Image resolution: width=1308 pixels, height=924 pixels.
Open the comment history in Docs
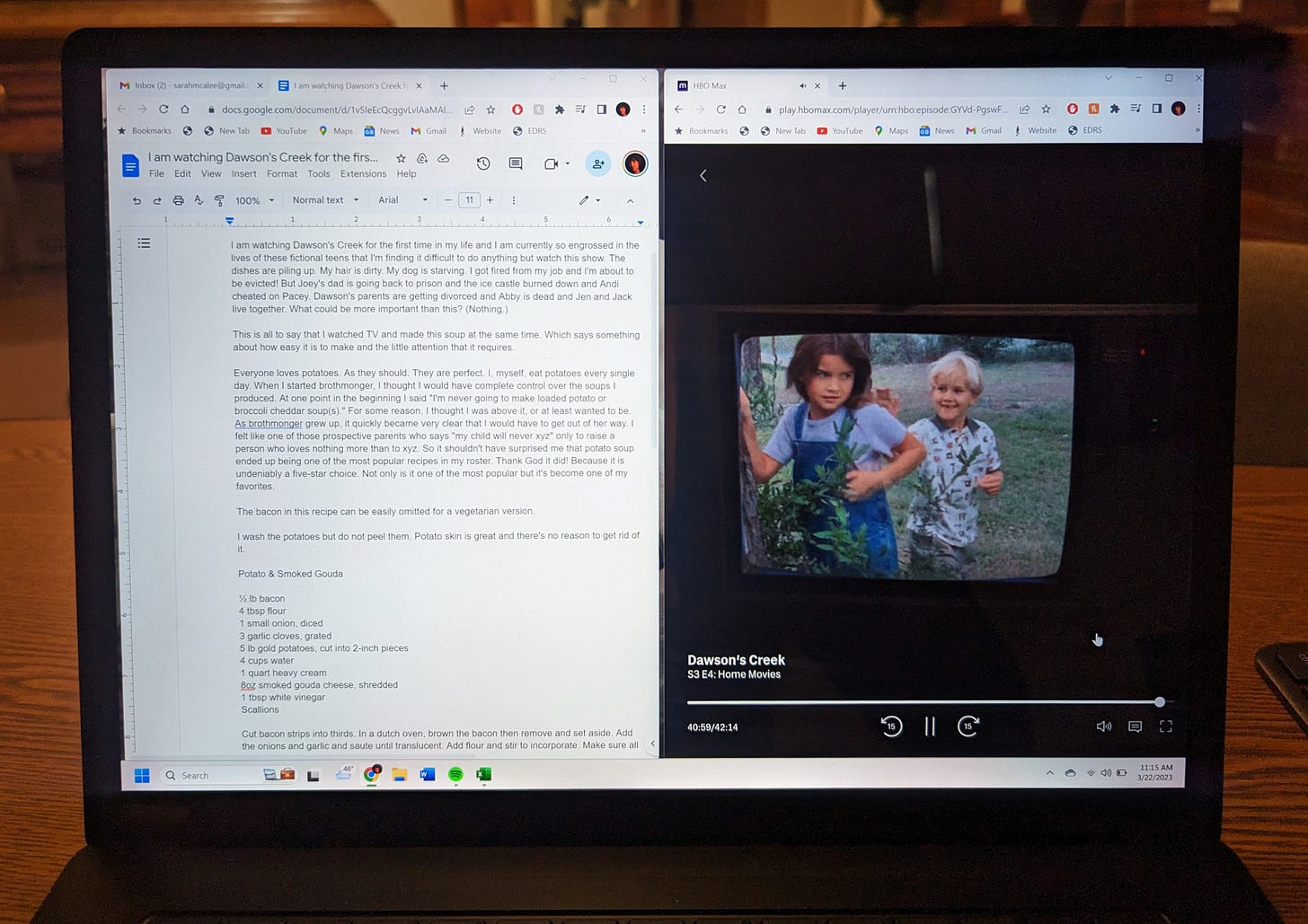(x=516, y=163)
